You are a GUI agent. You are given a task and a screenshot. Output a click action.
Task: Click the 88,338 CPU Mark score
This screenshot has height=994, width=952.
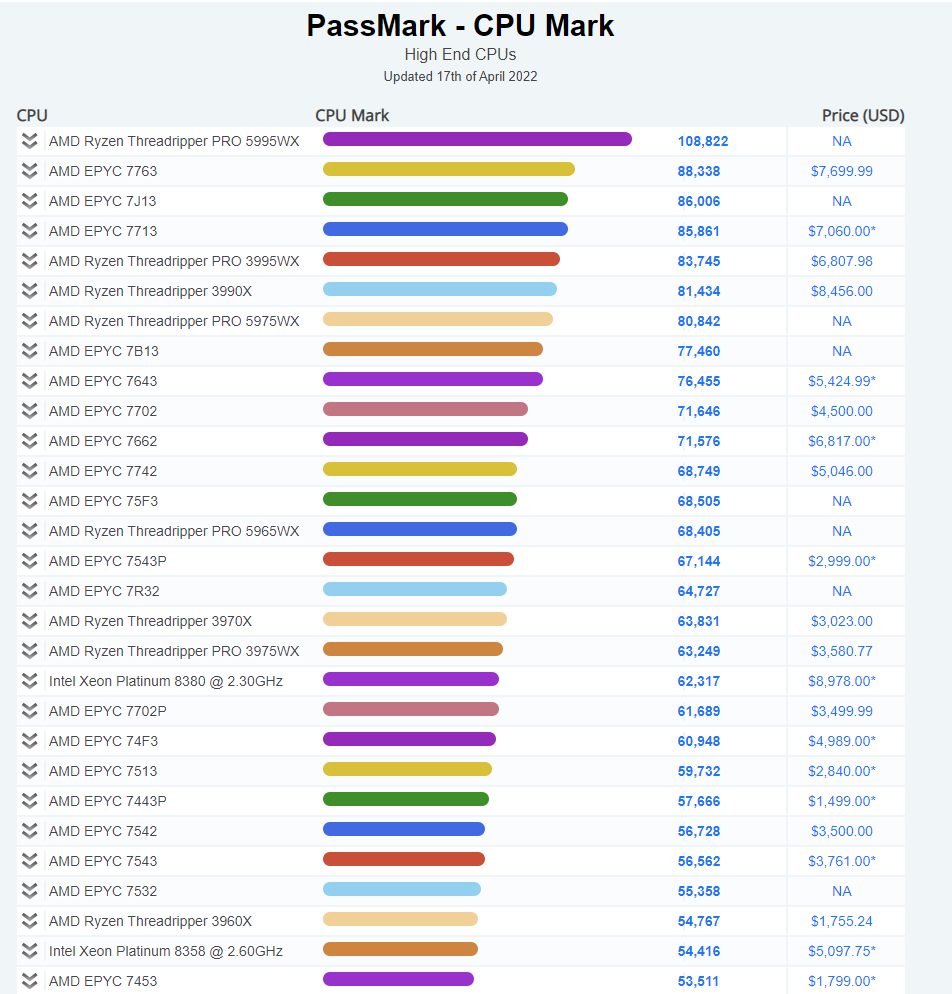coord(698,171)
